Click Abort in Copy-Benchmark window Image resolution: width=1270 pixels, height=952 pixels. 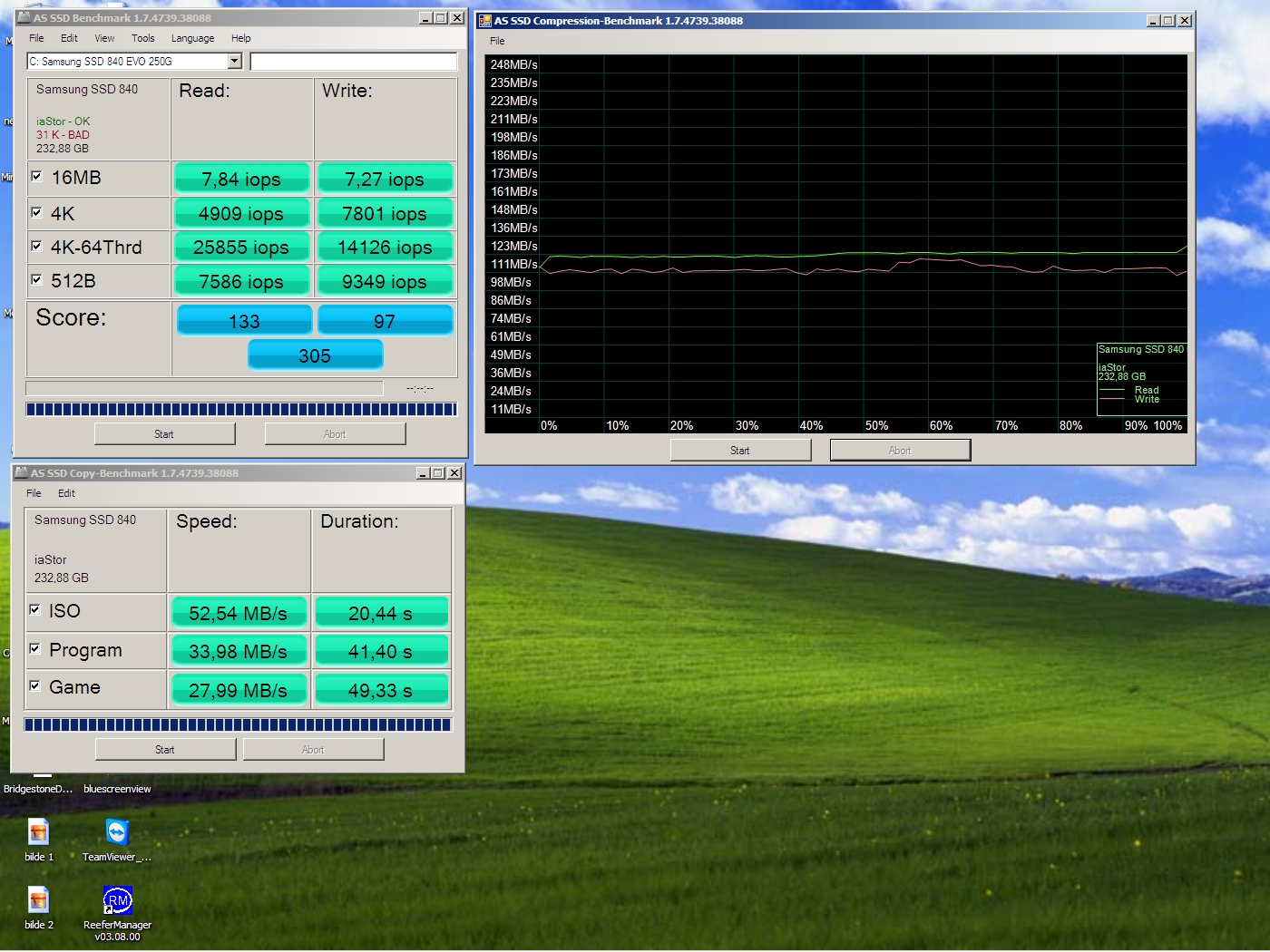(x=313, y=750)
